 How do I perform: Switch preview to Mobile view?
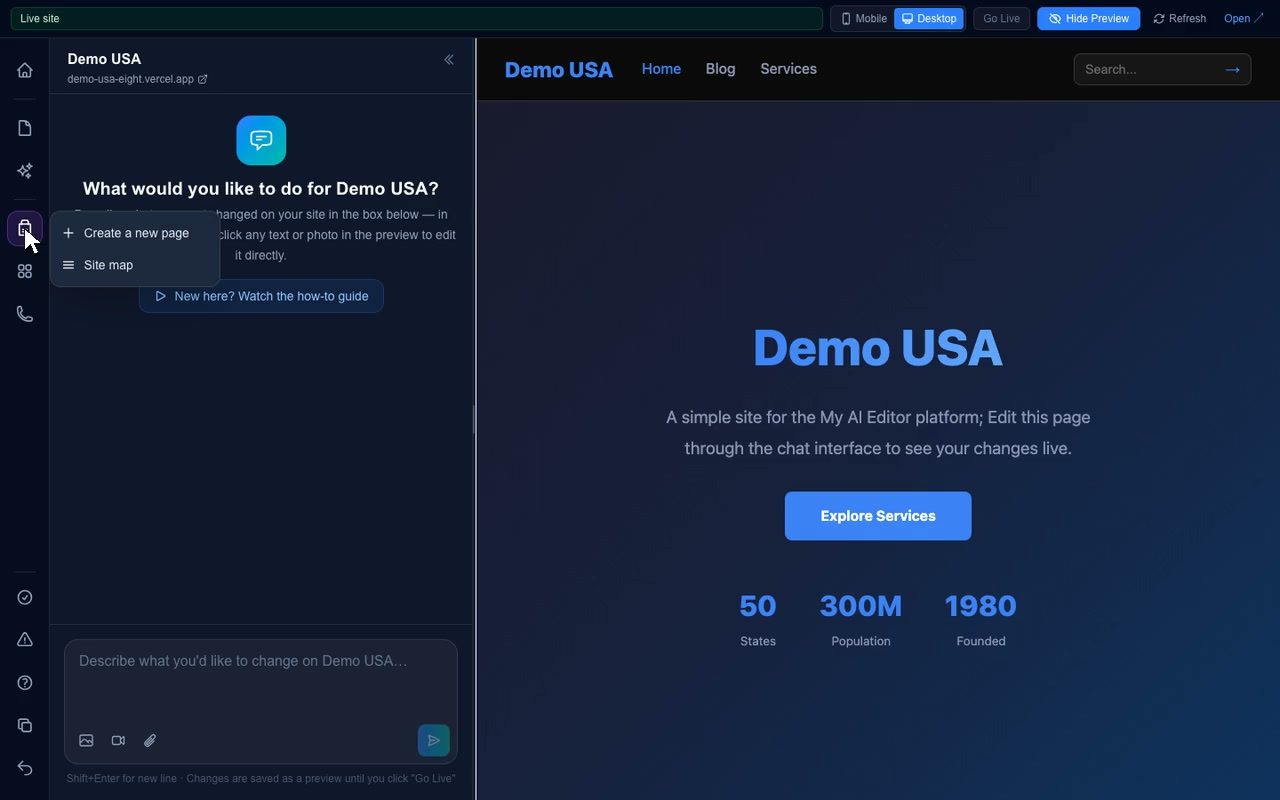coord(864,19)
